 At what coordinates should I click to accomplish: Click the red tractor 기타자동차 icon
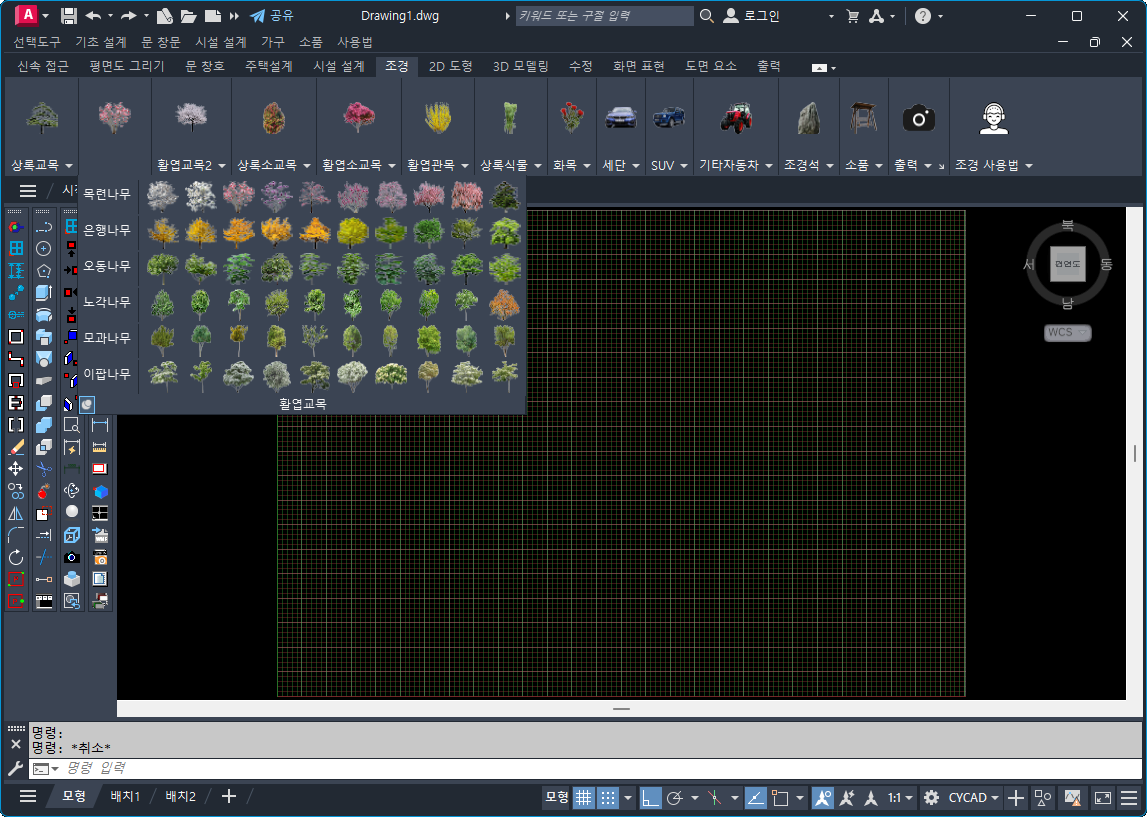point(735,118)
